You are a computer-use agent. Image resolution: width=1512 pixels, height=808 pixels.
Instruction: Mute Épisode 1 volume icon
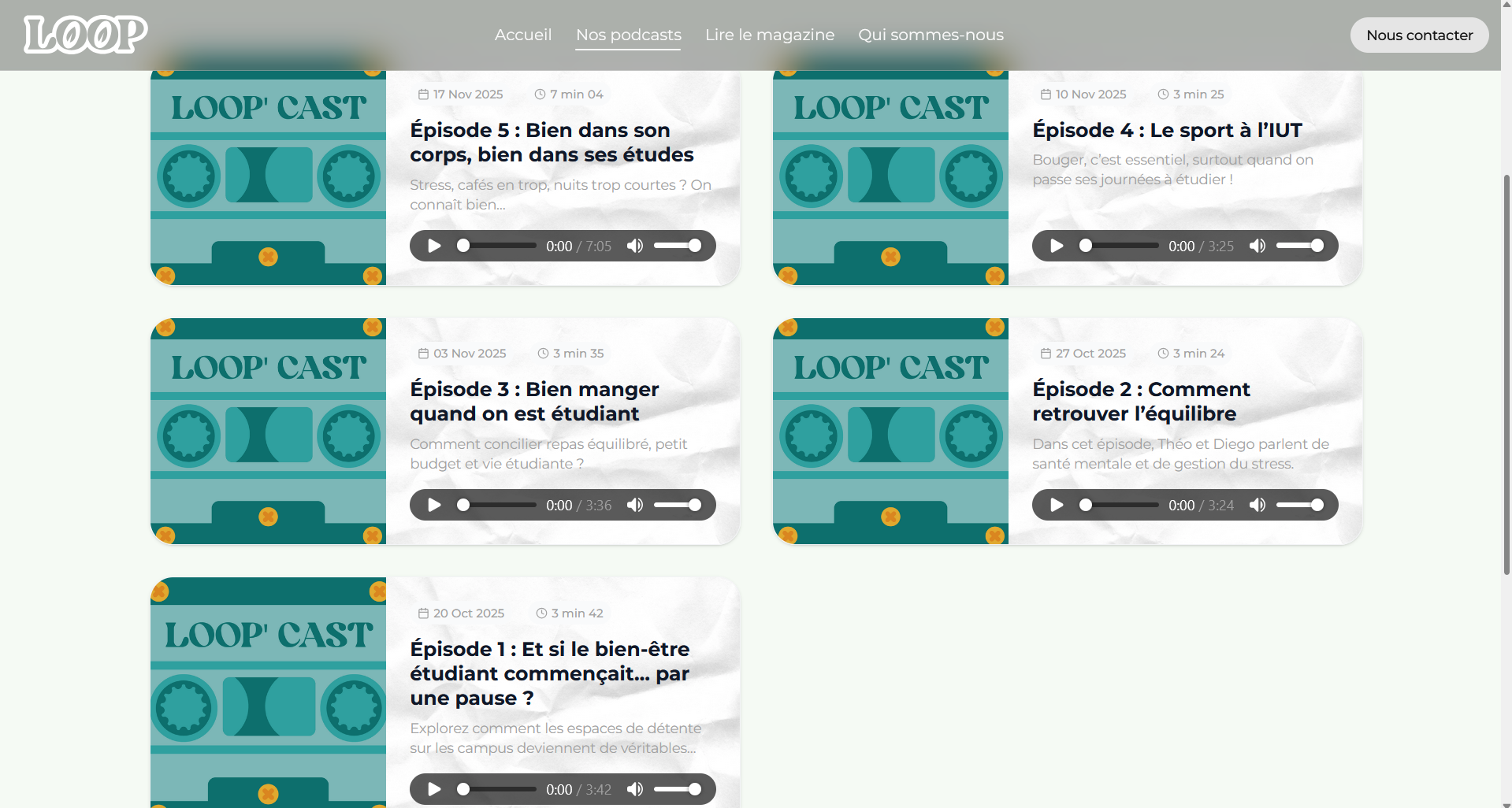click(x=635, y=789)
